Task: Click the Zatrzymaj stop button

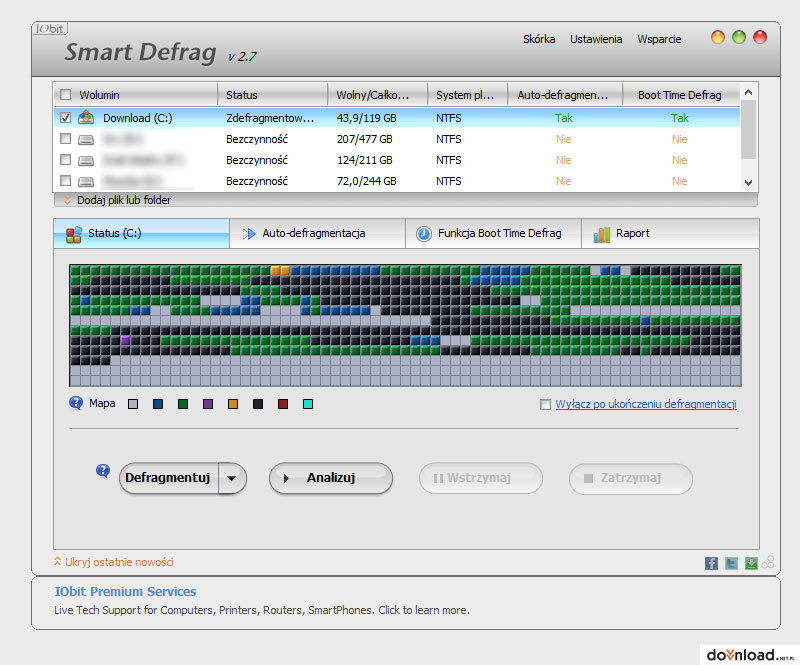Action: (x=631, y=478)
